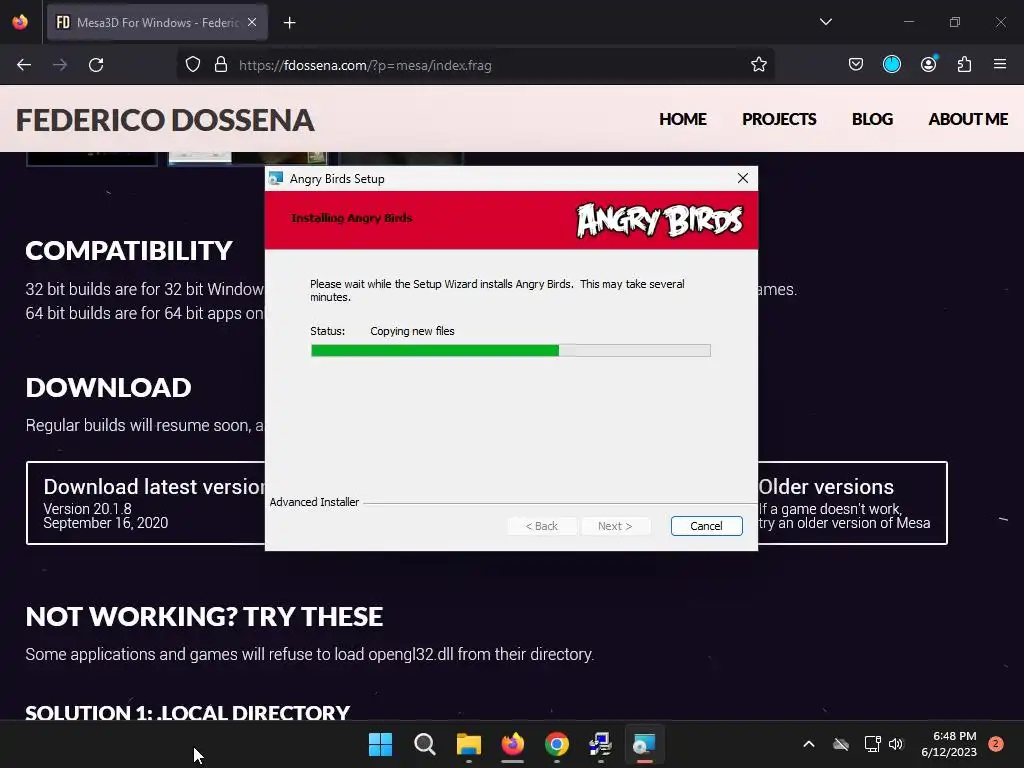This screenshot has height=768, width=1024.
Task: Open the volume speaker tray icon
Action: (896, 744)
